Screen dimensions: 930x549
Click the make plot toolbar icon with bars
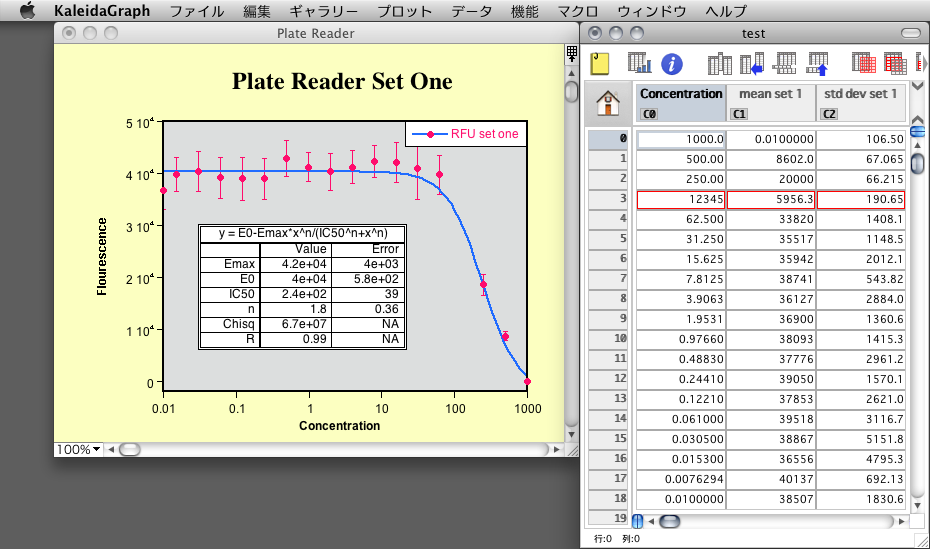639,63
